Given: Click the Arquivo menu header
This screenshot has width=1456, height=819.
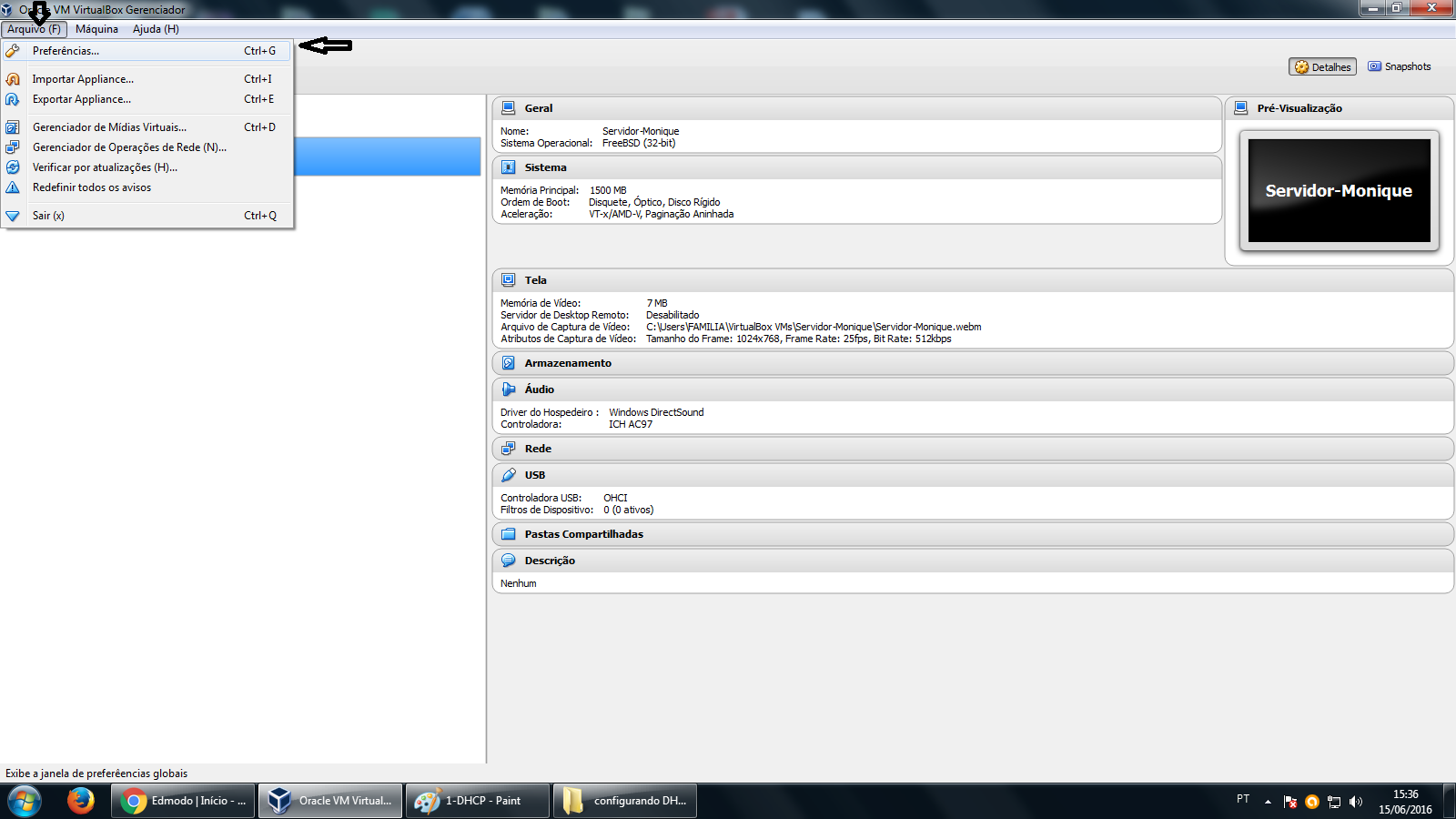Looking at the screenshot, I should (34, 29).
